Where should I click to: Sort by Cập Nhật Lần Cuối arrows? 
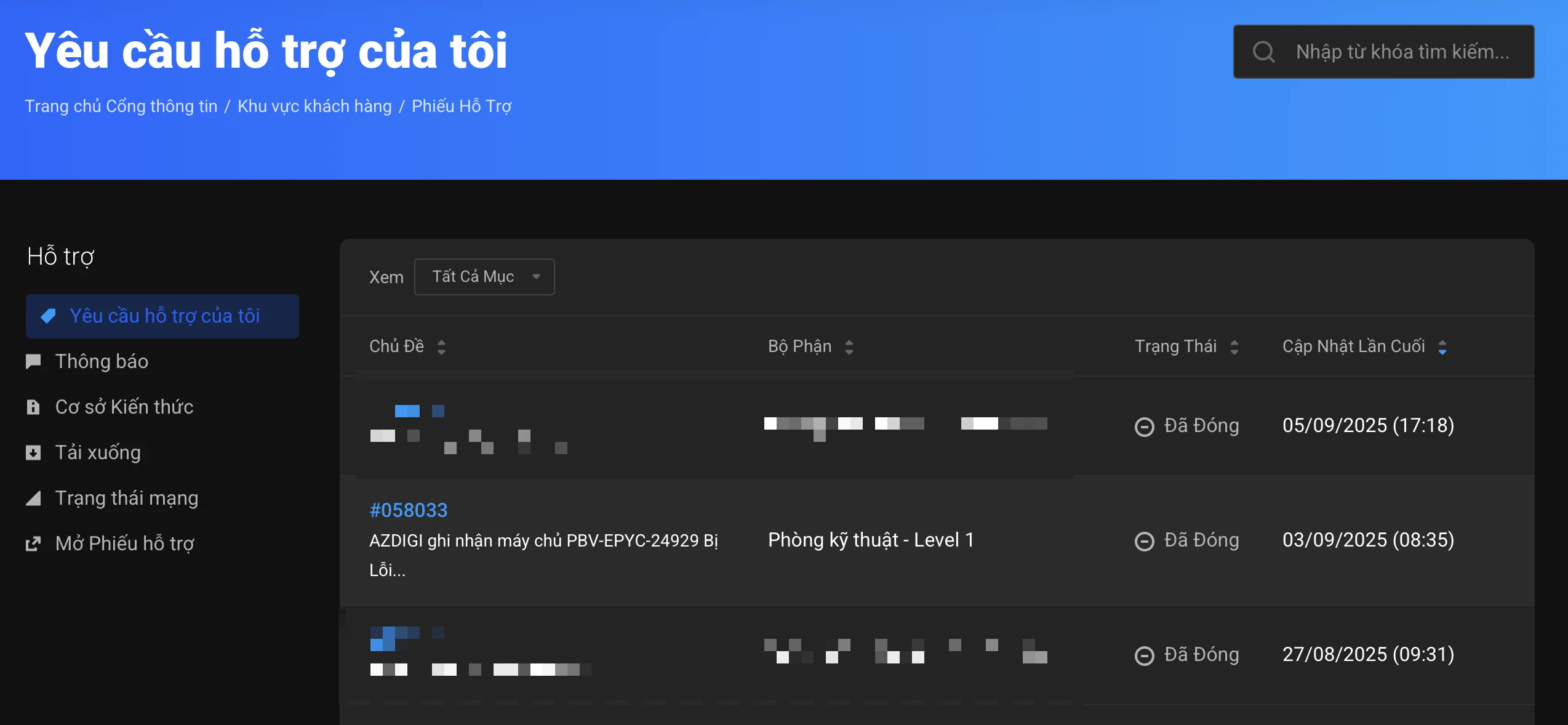pyautogui.click(x=1442, y=347)
